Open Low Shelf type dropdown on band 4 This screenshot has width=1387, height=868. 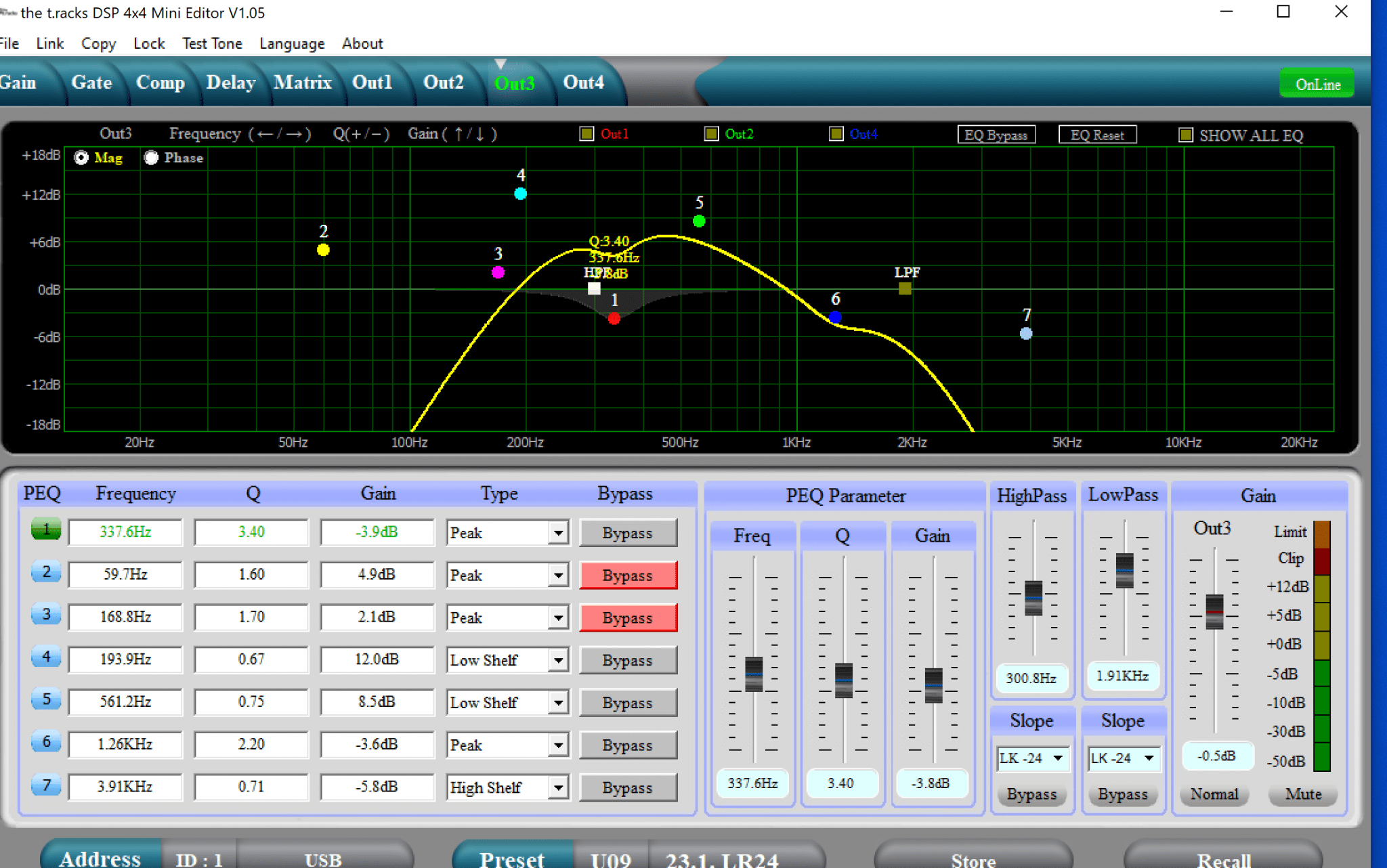click(558, 660)
